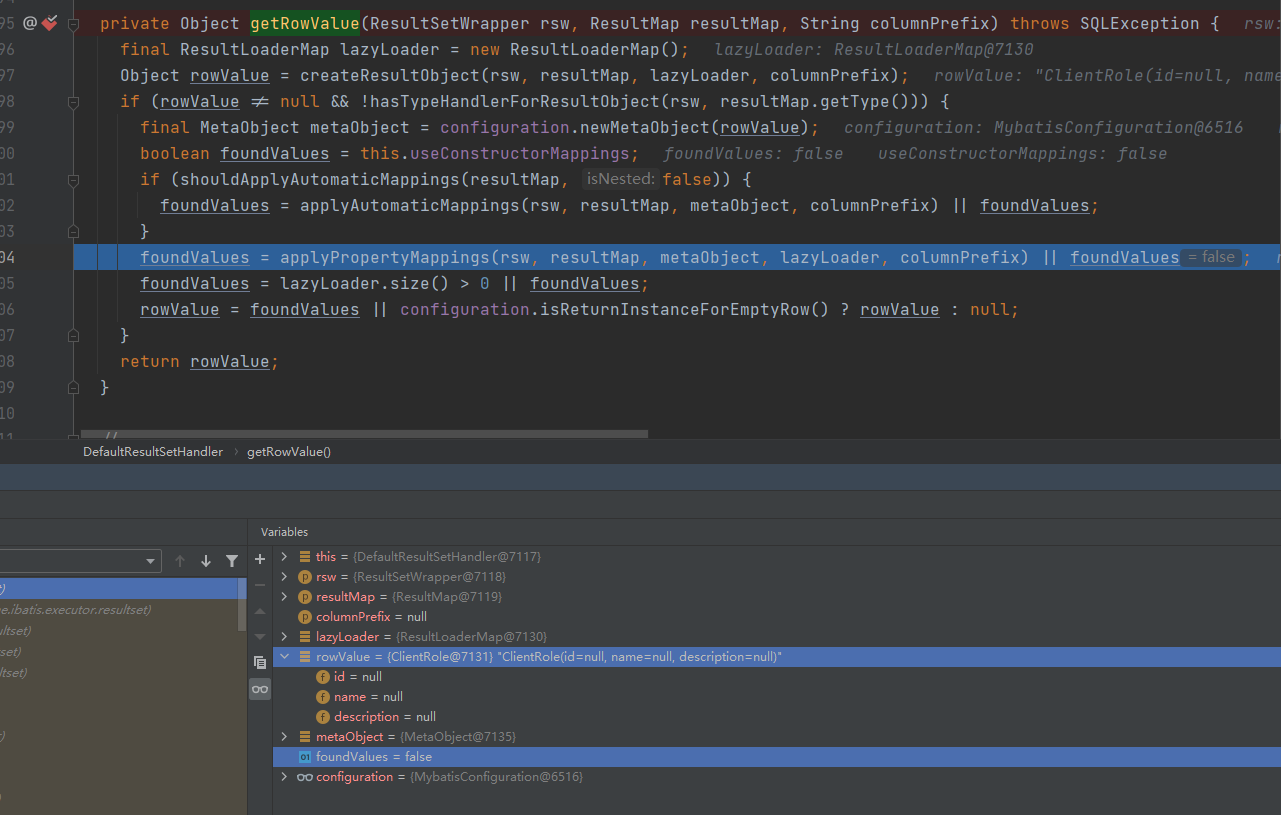Screen dimensions: 1281x815
Task: Click the move watch up arrow
Action: point(260,611)
